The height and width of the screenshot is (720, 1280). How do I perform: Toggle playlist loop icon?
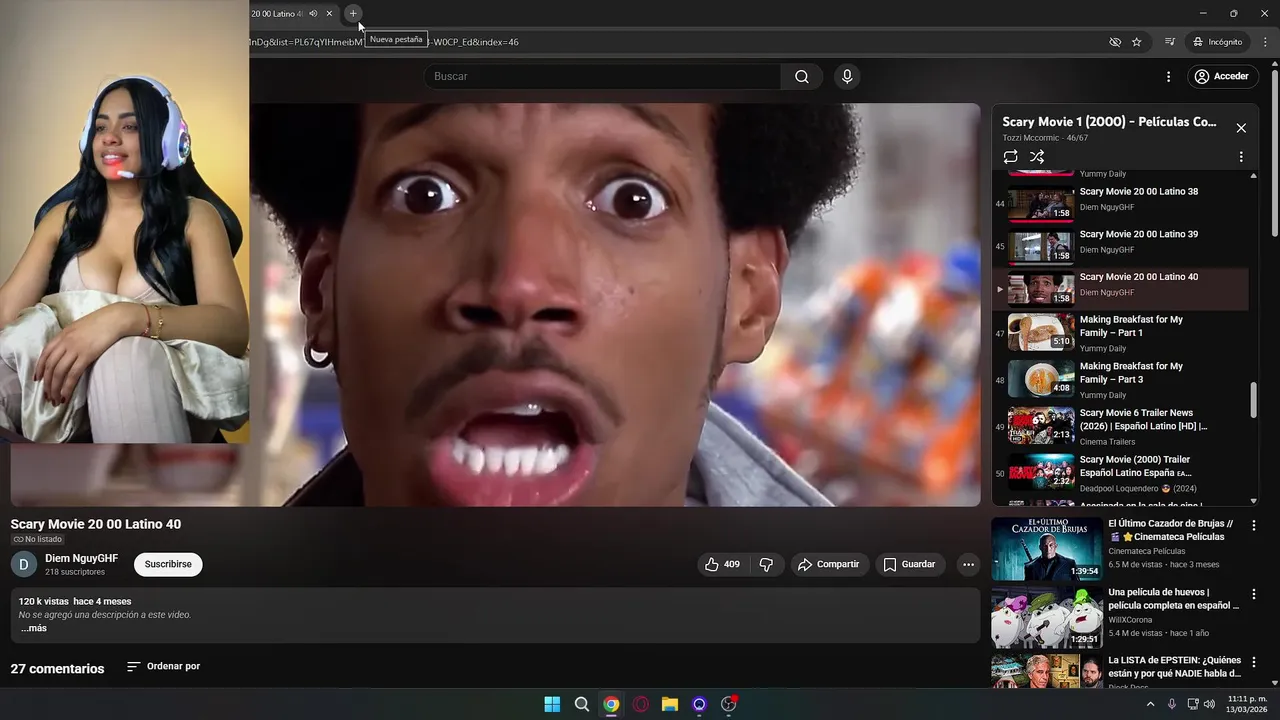[x=1011, y=157]
